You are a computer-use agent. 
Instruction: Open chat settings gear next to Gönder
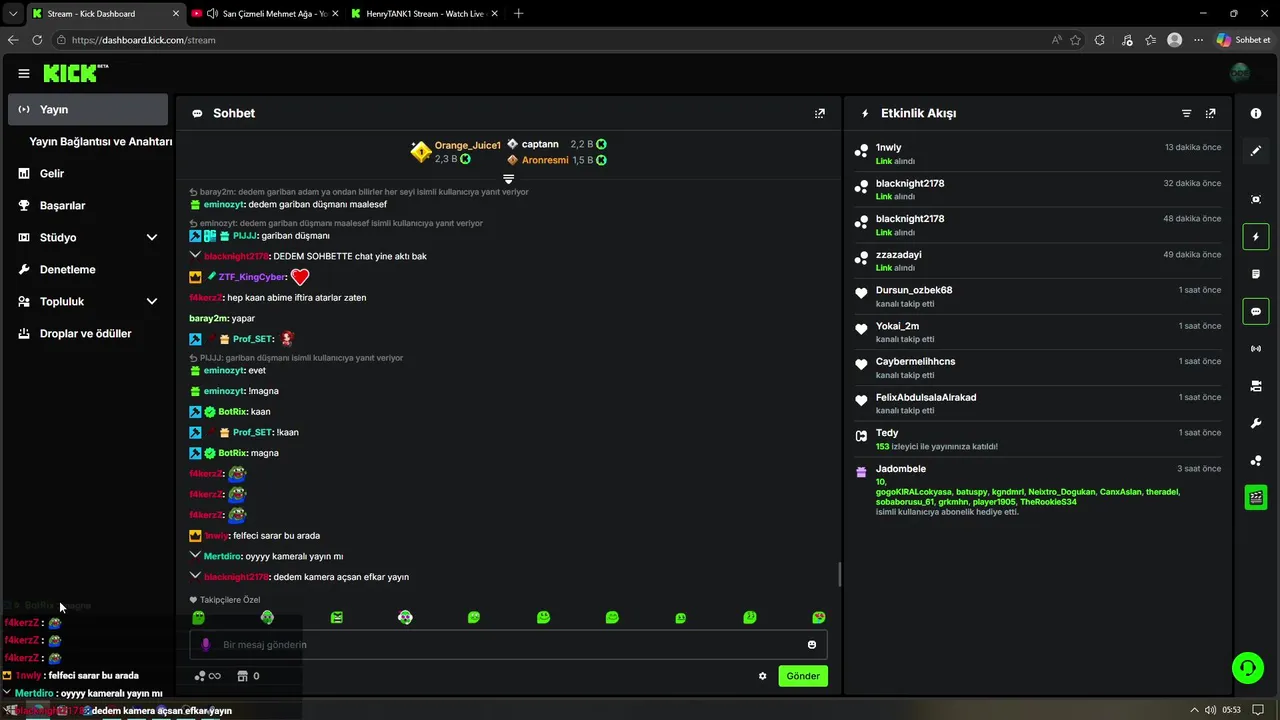[763, 676]
